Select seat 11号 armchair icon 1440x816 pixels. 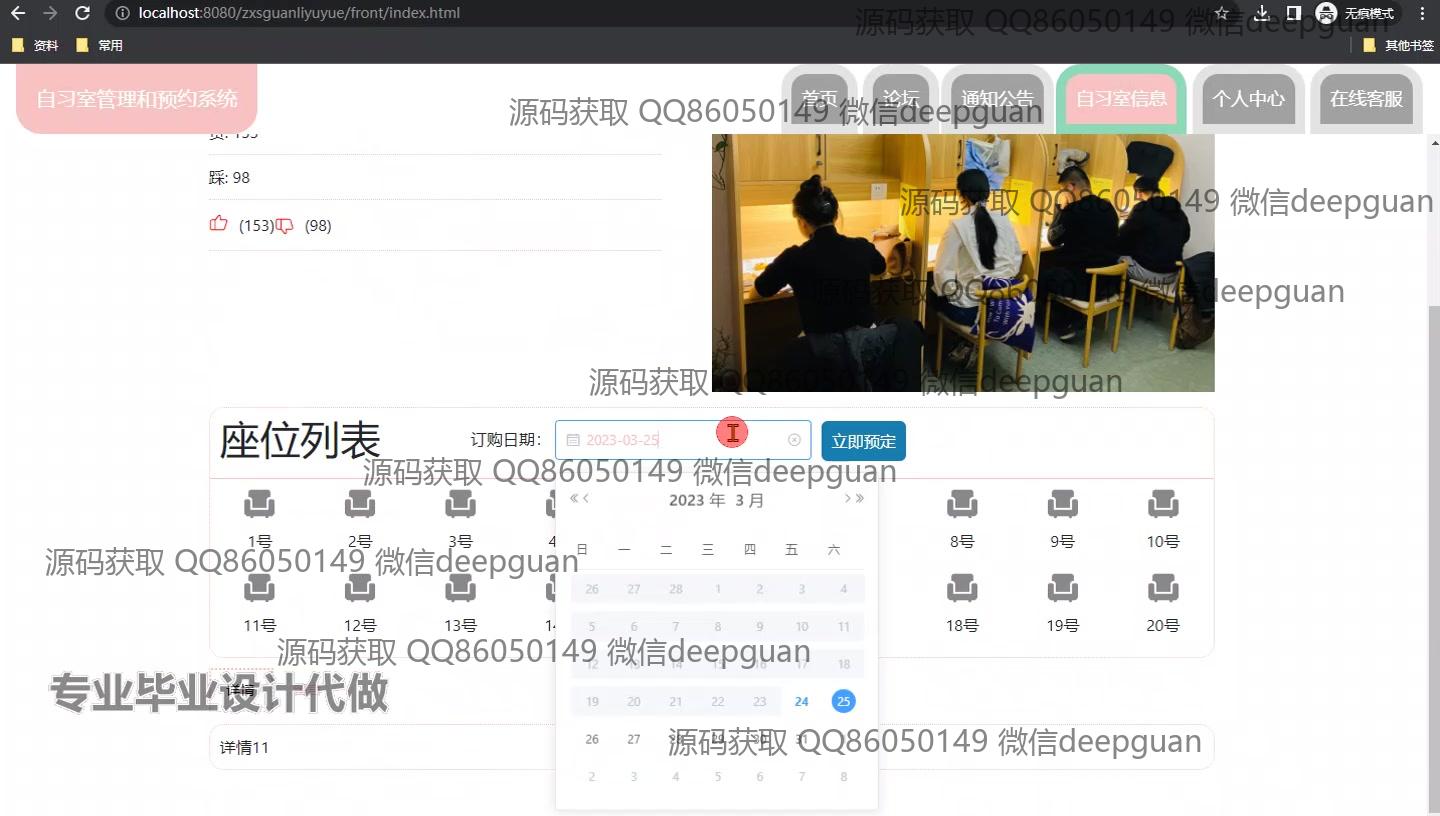(x=259, y=588)
